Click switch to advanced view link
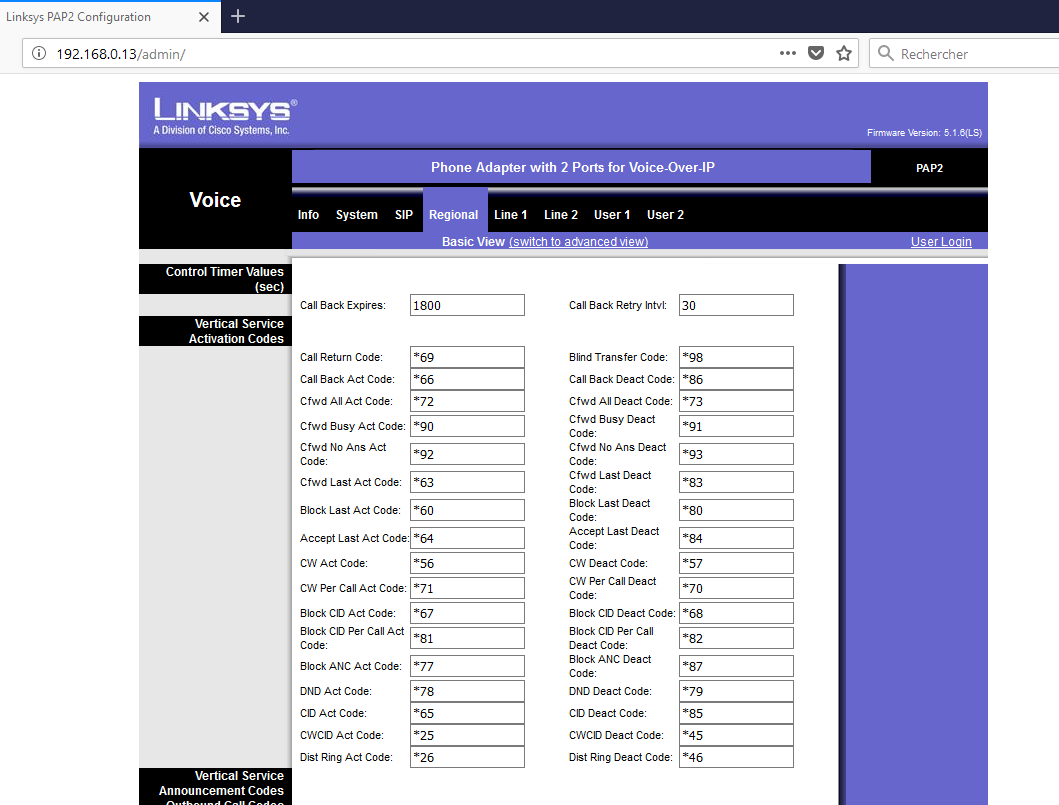The image size is (1059, 805). click(x=578, y=242)
